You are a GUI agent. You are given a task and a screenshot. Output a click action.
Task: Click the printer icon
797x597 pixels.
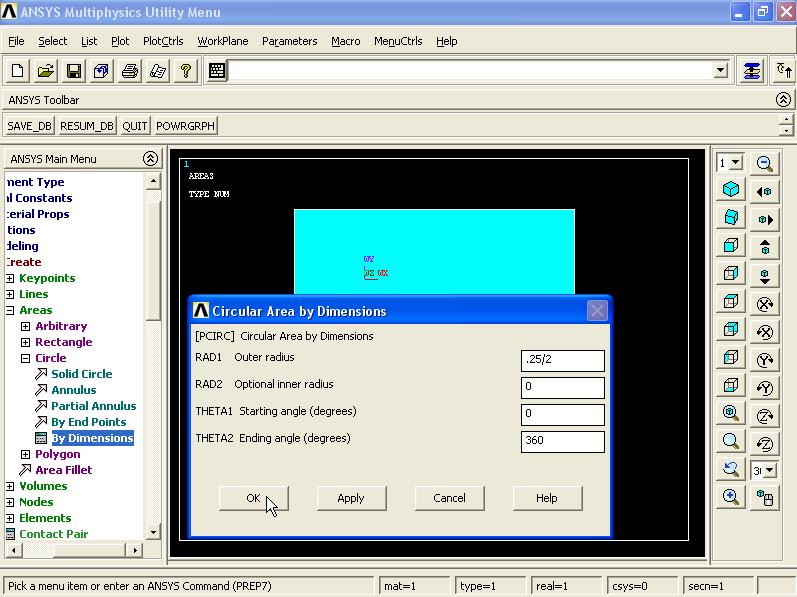130,71
